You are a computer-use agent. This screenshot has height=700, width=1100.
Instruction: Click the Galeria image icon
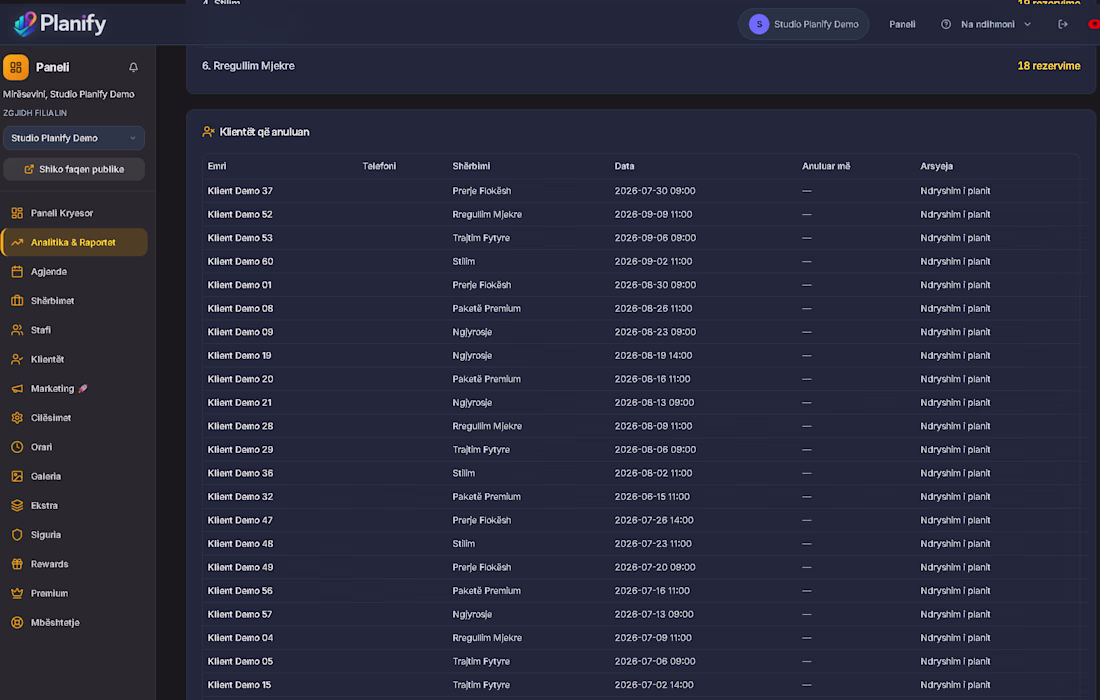18,476
